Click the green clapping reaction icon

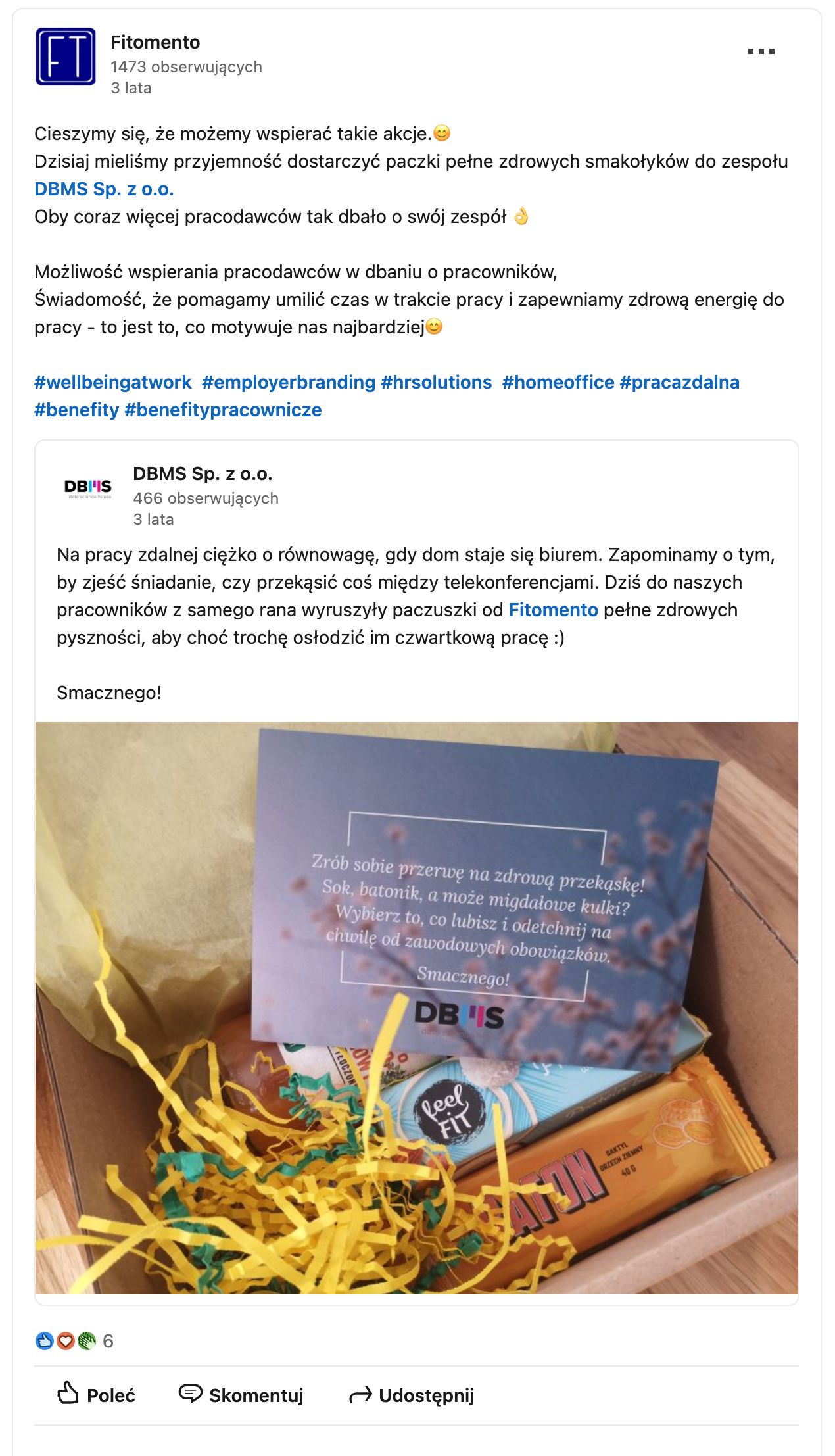[x=86, y=1341]
